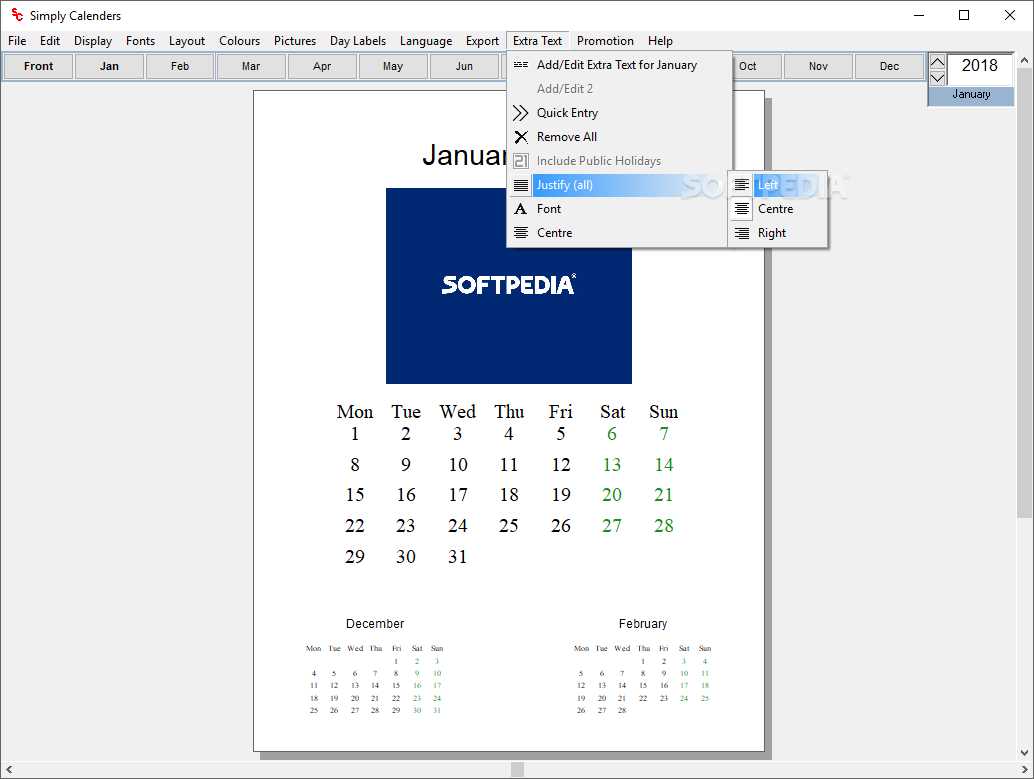Click the Centre icon in Extra Text menu
Screen dimensions: 1034x779
point(521,233)
